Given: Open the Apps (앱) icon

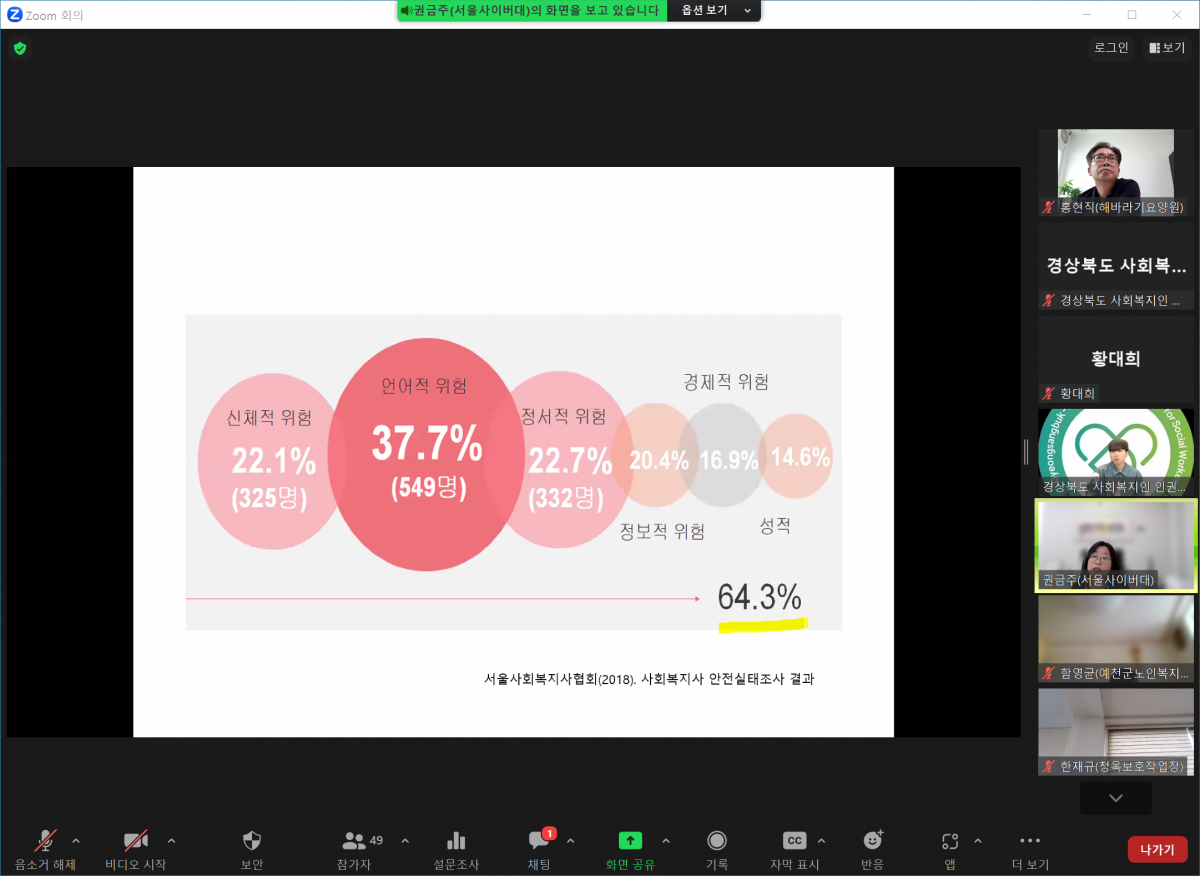Looking at the screenshot, I should click(x=950, y=841).
